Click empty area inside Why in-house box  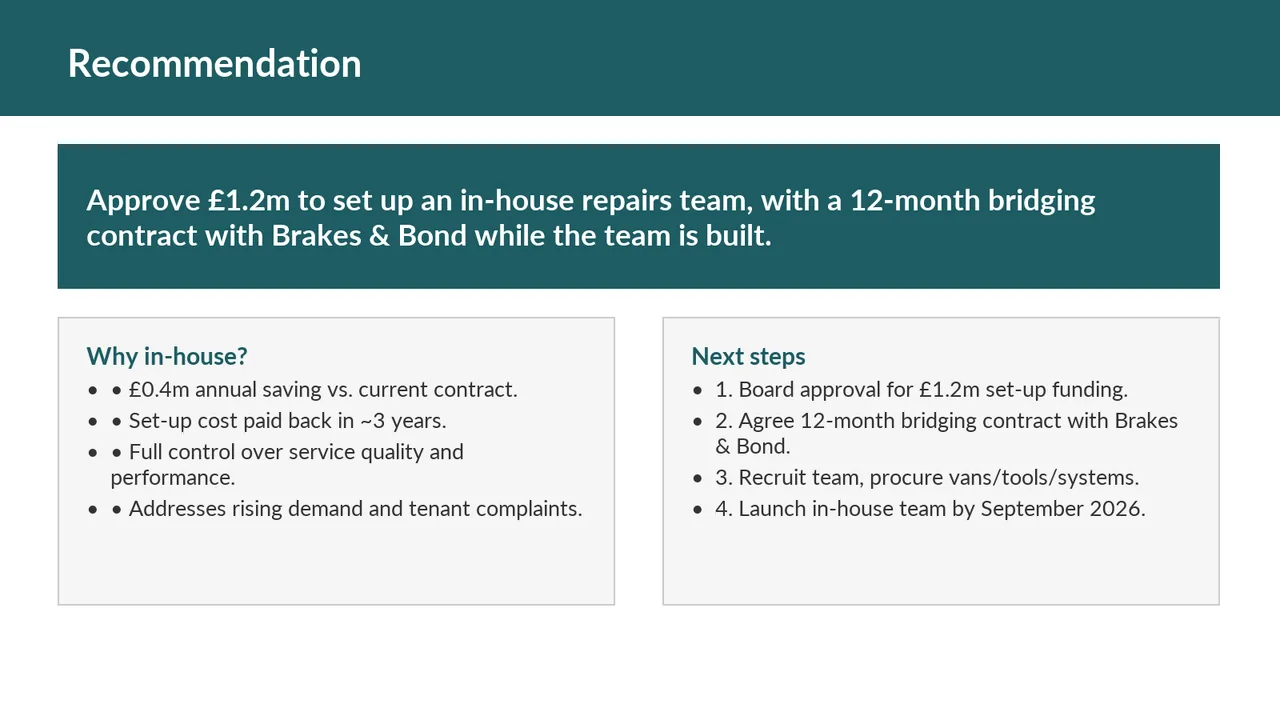click(336, 565)
